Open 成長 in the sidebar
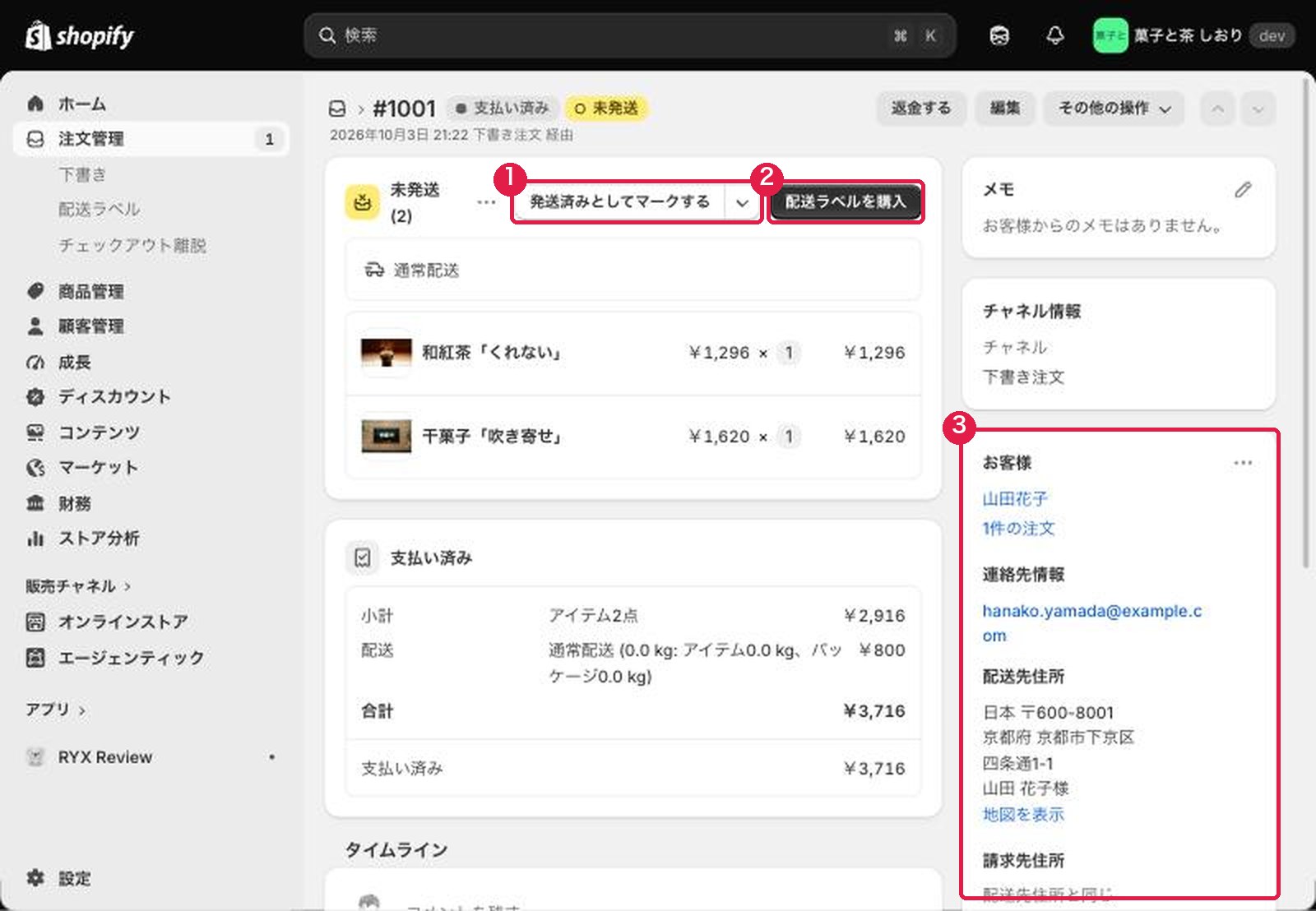The height and width of the screenshot is (911, 1316). point(74,362)
